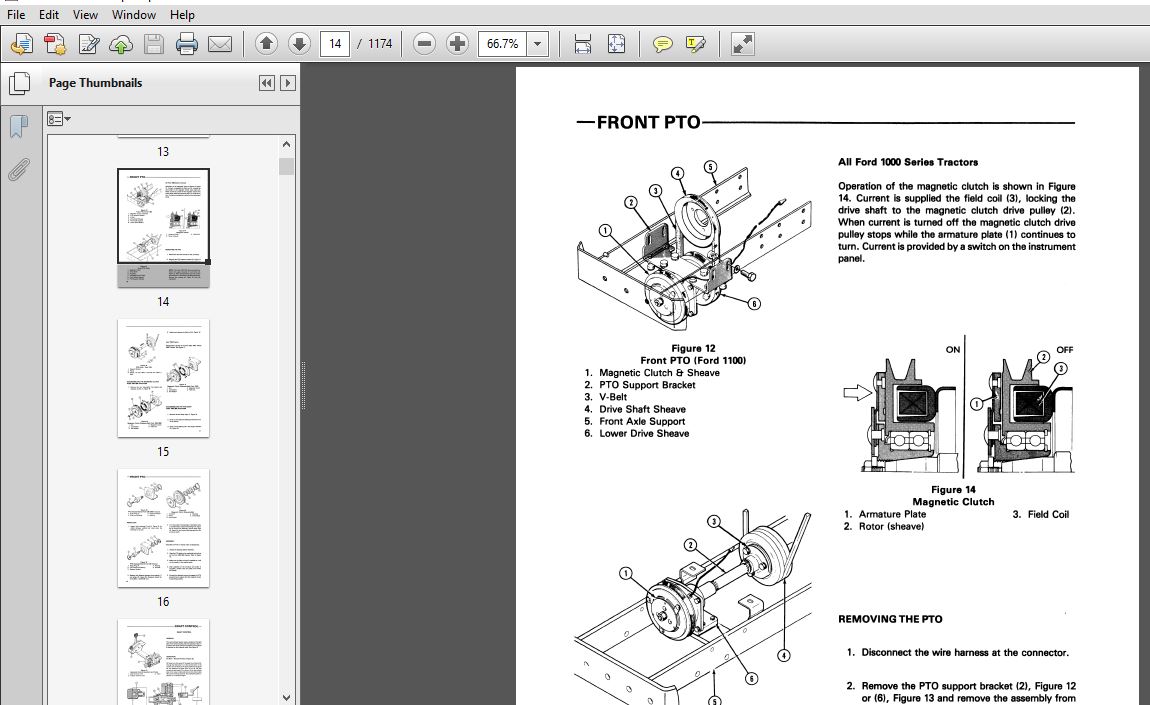Open the Attachments paperclip panel icon
The image size is (1150, 705).
click(19, 169)
